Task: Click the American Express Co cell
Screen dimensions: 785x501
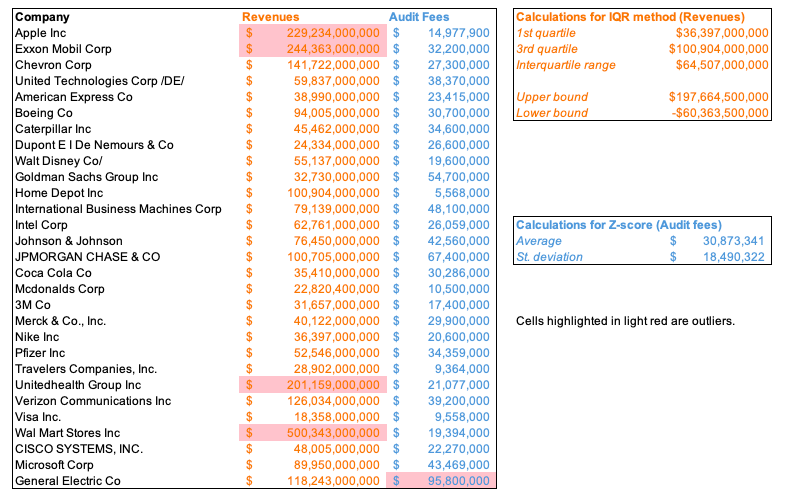Action: click(74, 97)
